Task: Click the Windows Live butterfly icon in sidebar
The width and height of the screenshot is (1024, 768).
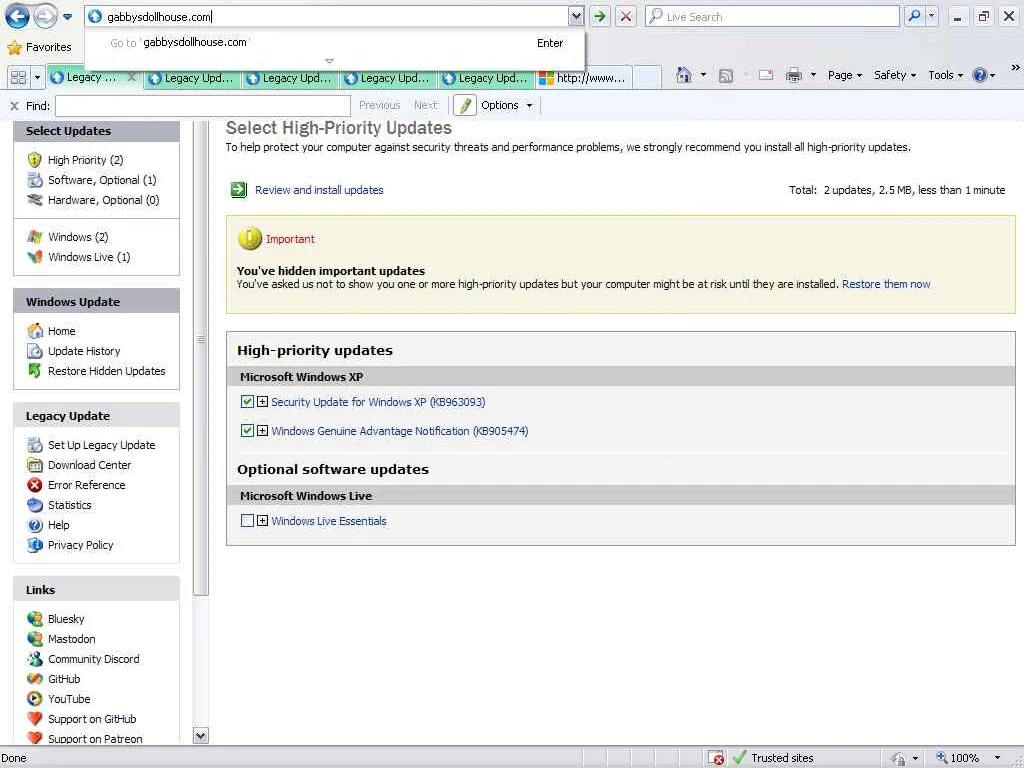Action: coord(35,257)
